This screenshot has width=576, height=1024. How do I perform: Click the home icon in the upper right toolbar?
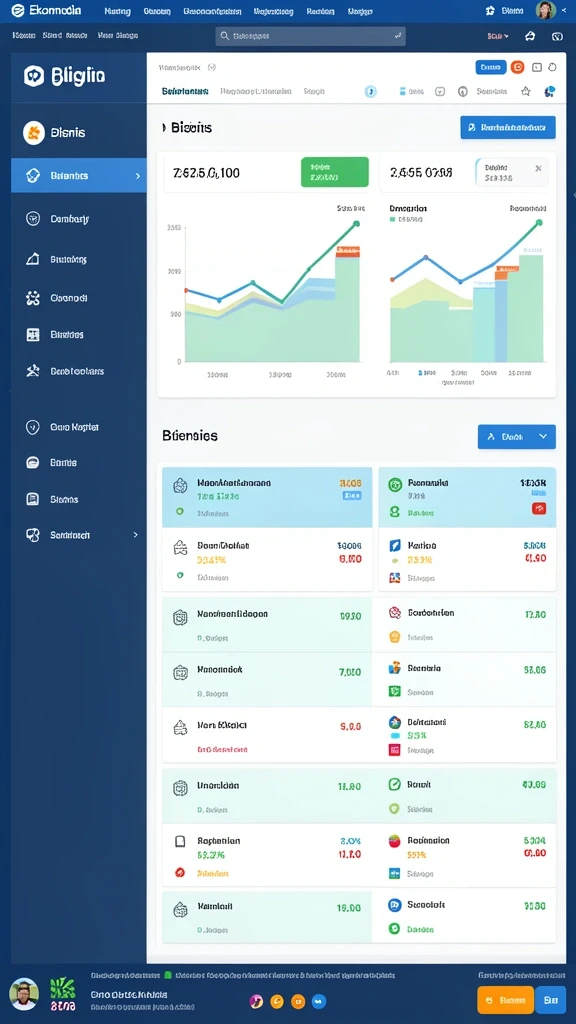pos(530,37)
